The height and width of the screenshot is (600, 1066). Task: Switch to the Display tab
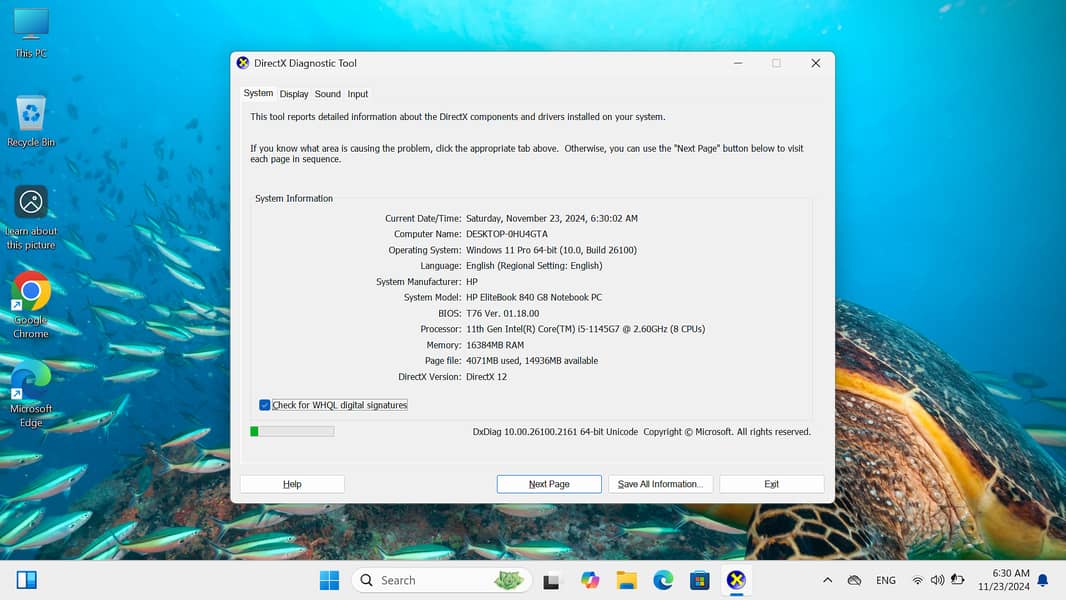tap(294, 94)
